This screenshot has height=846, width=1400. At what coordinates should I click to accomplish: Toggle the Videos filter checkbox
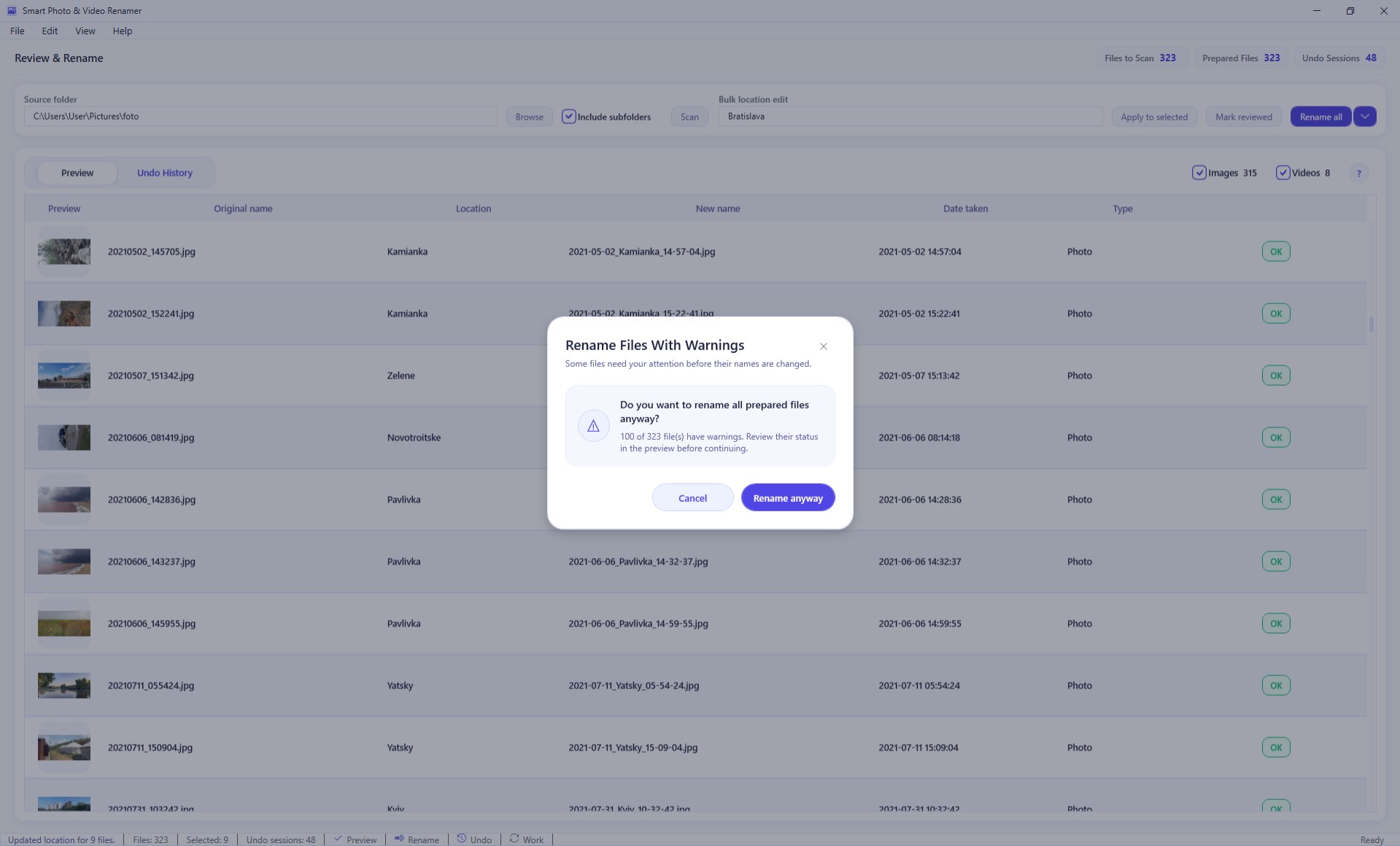click(x=1283, y=173)
